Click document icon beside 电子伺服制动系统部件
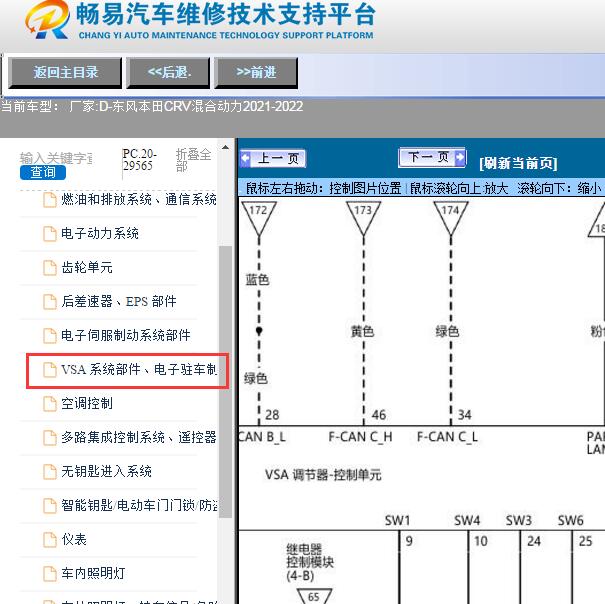 click(x=49, y=335)
